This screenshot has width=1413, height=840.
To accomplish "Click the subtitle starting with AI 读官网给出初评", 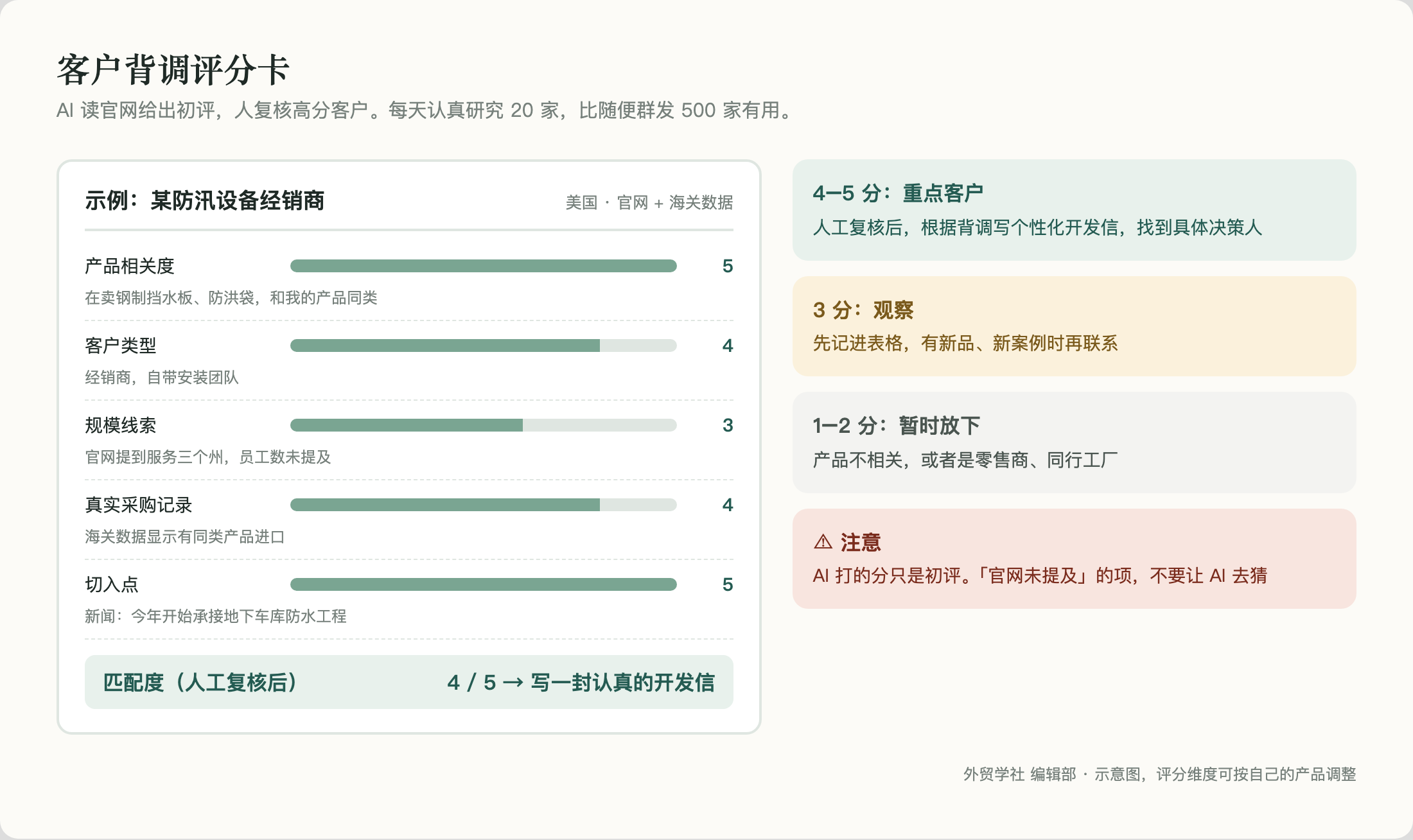I will 426,110.
